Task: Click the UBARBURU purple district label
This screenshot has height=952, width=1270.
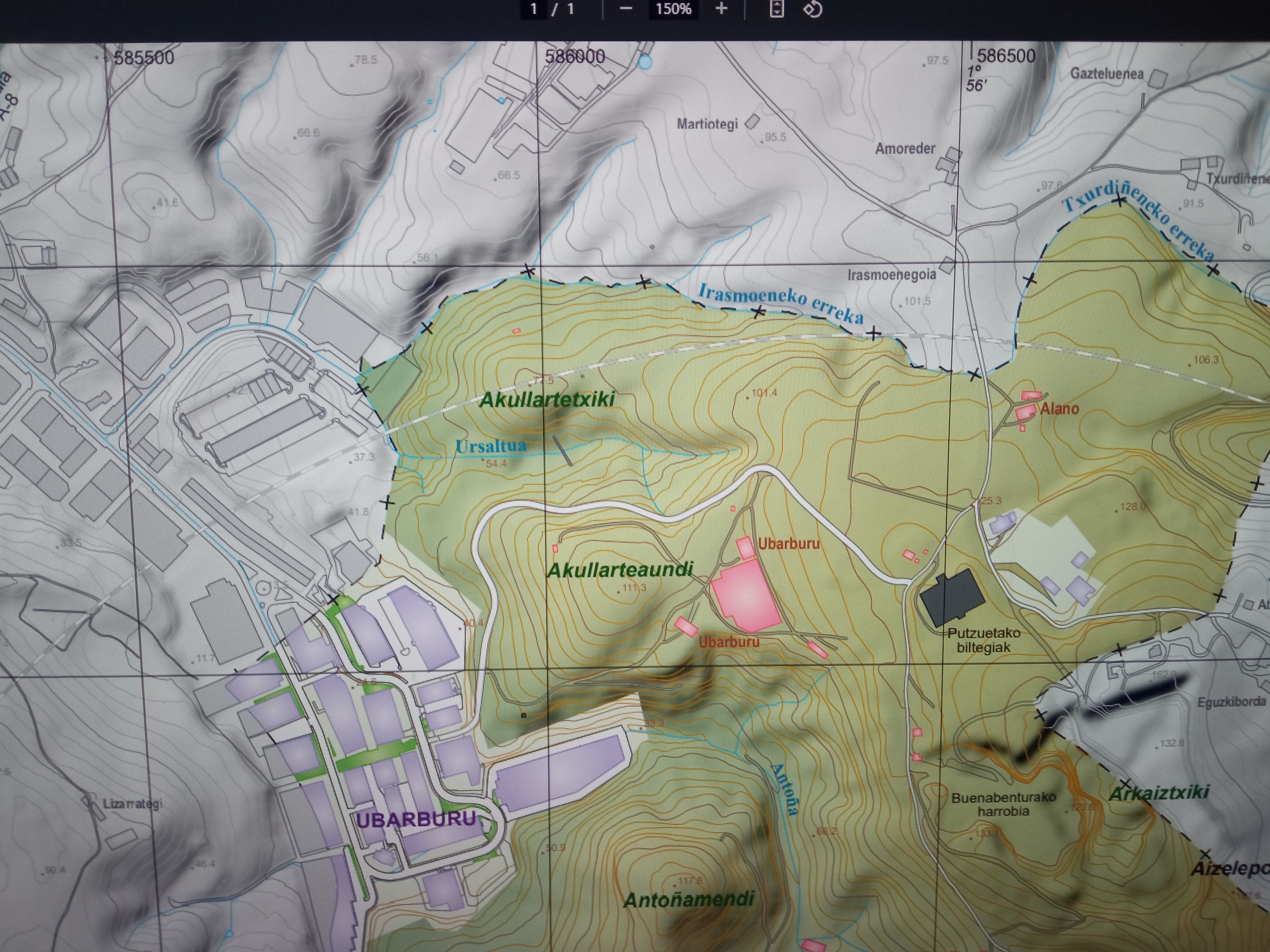Action: pos(416,820)
